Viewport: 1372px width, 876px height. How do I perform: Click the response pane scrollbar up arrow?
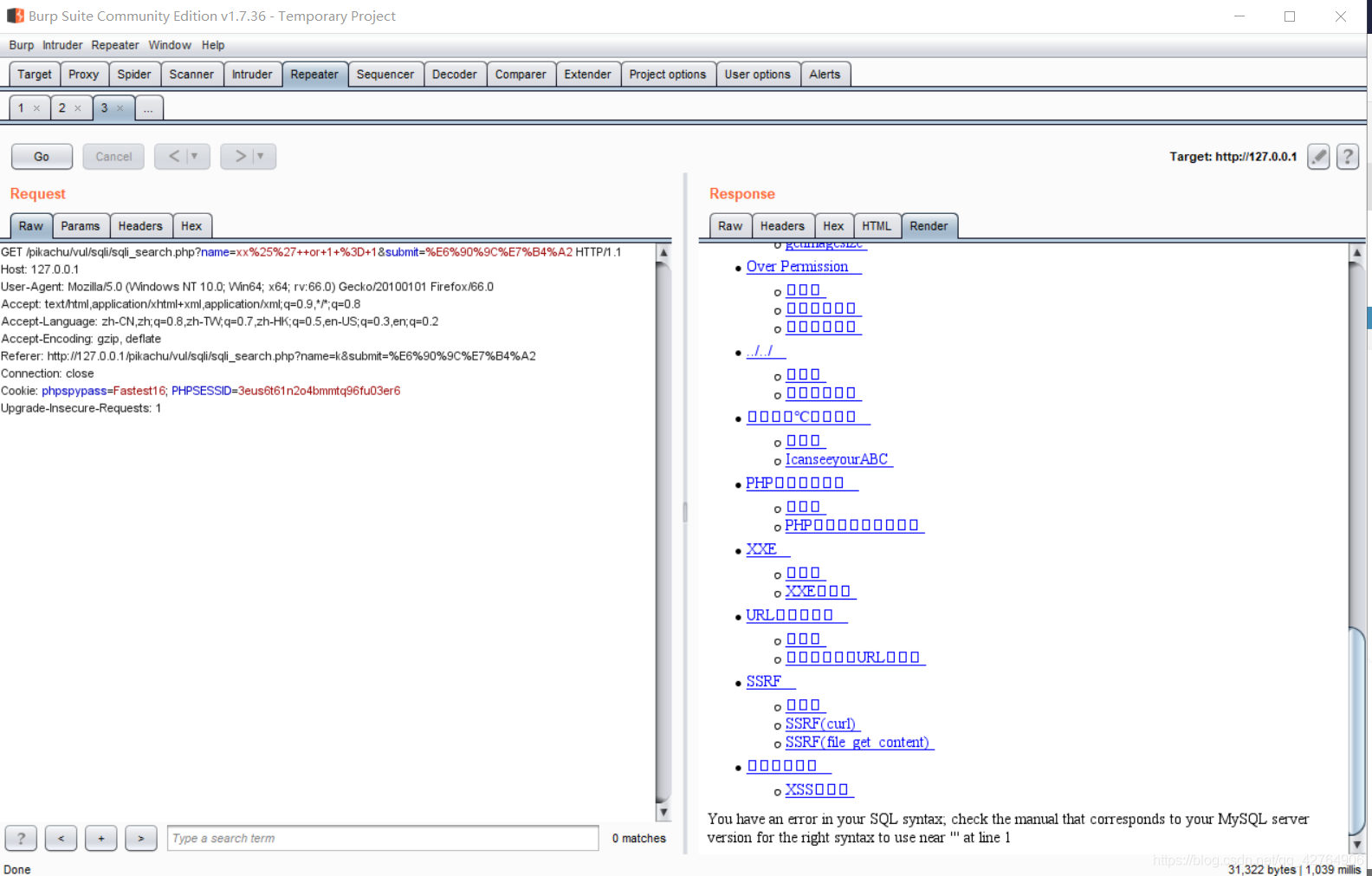coord(1357,252)
